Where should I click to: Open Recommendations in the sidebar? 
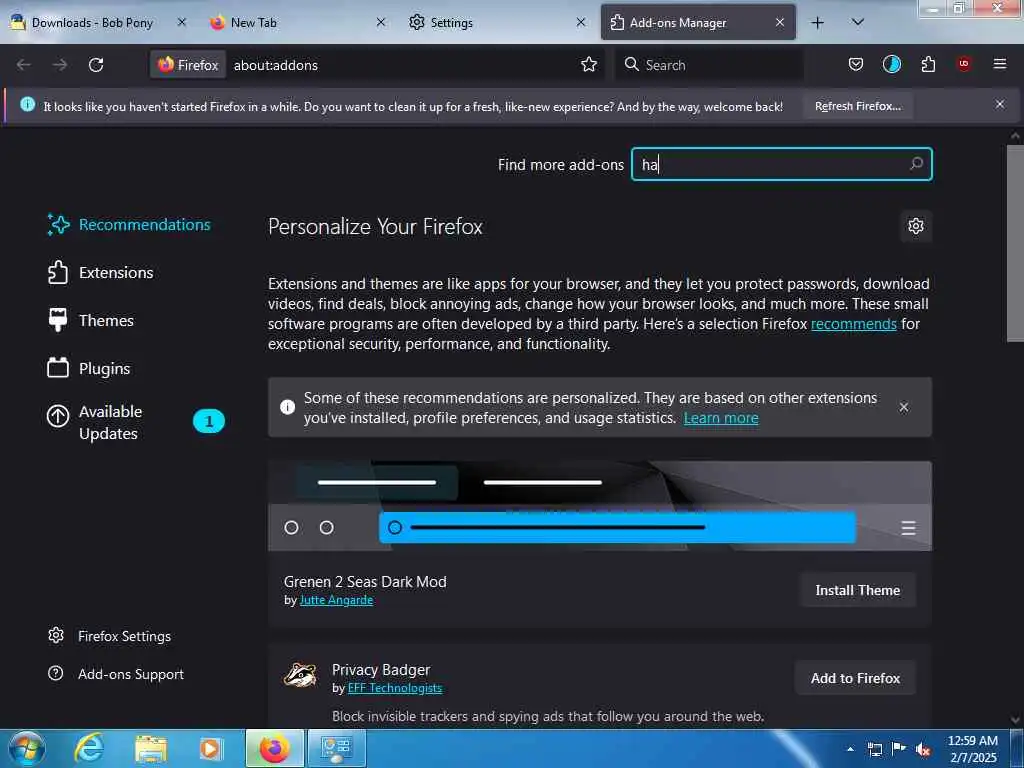click(x=129, y=225)
